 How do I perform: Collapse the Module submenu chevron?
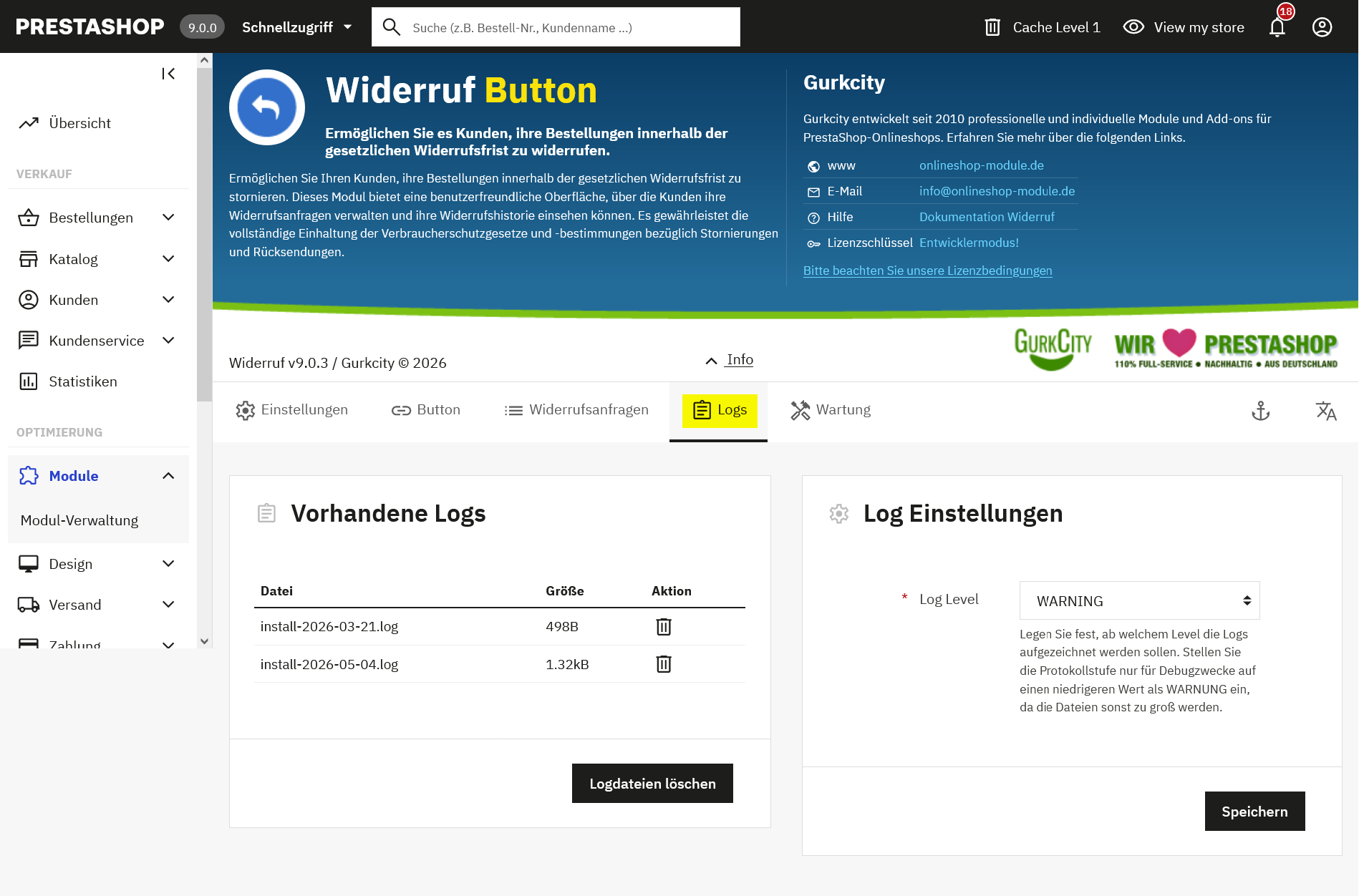pos(168,476)
